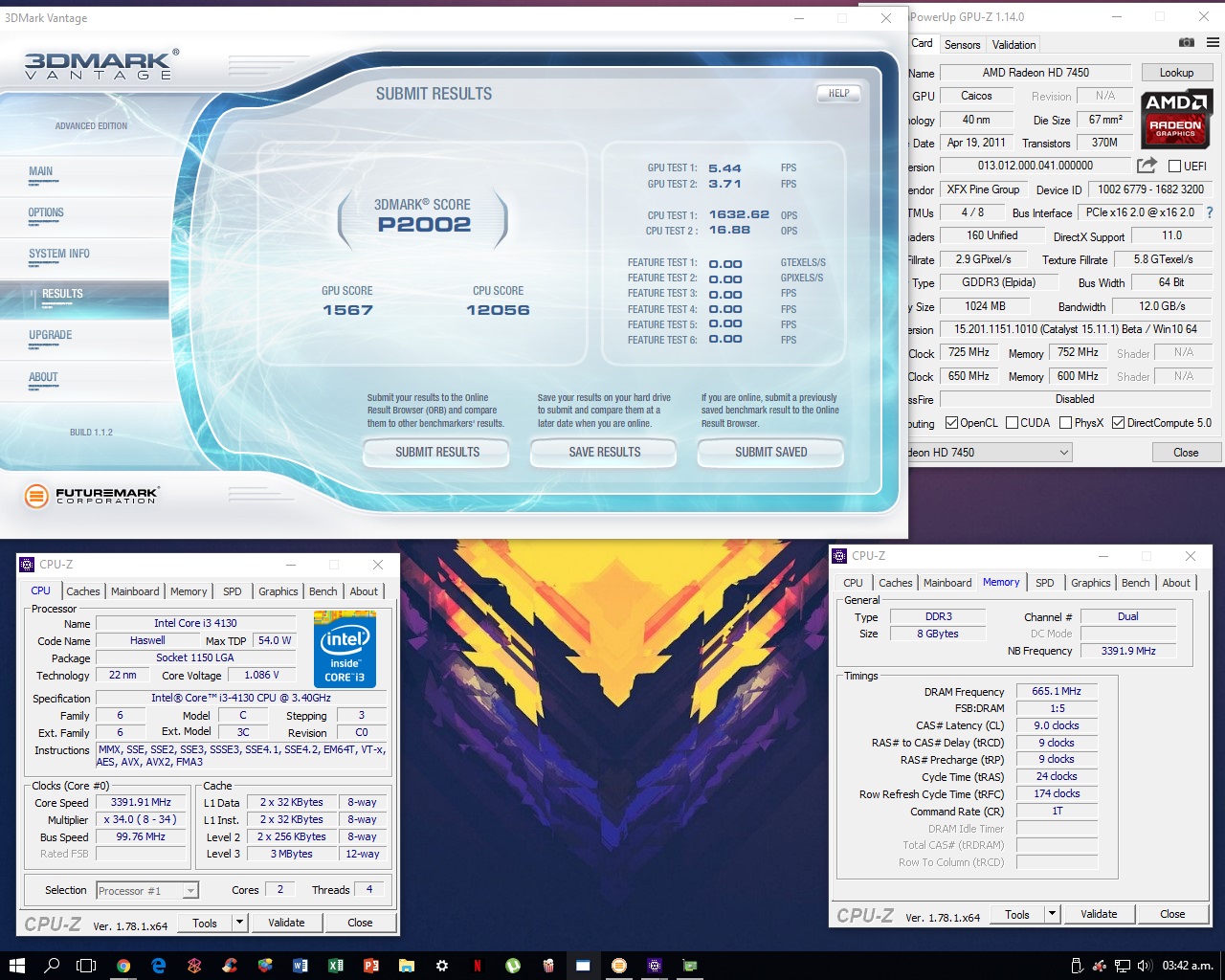
Task: Open the GPU-Z hamburger menu icon
Action: pos(1213,43)
